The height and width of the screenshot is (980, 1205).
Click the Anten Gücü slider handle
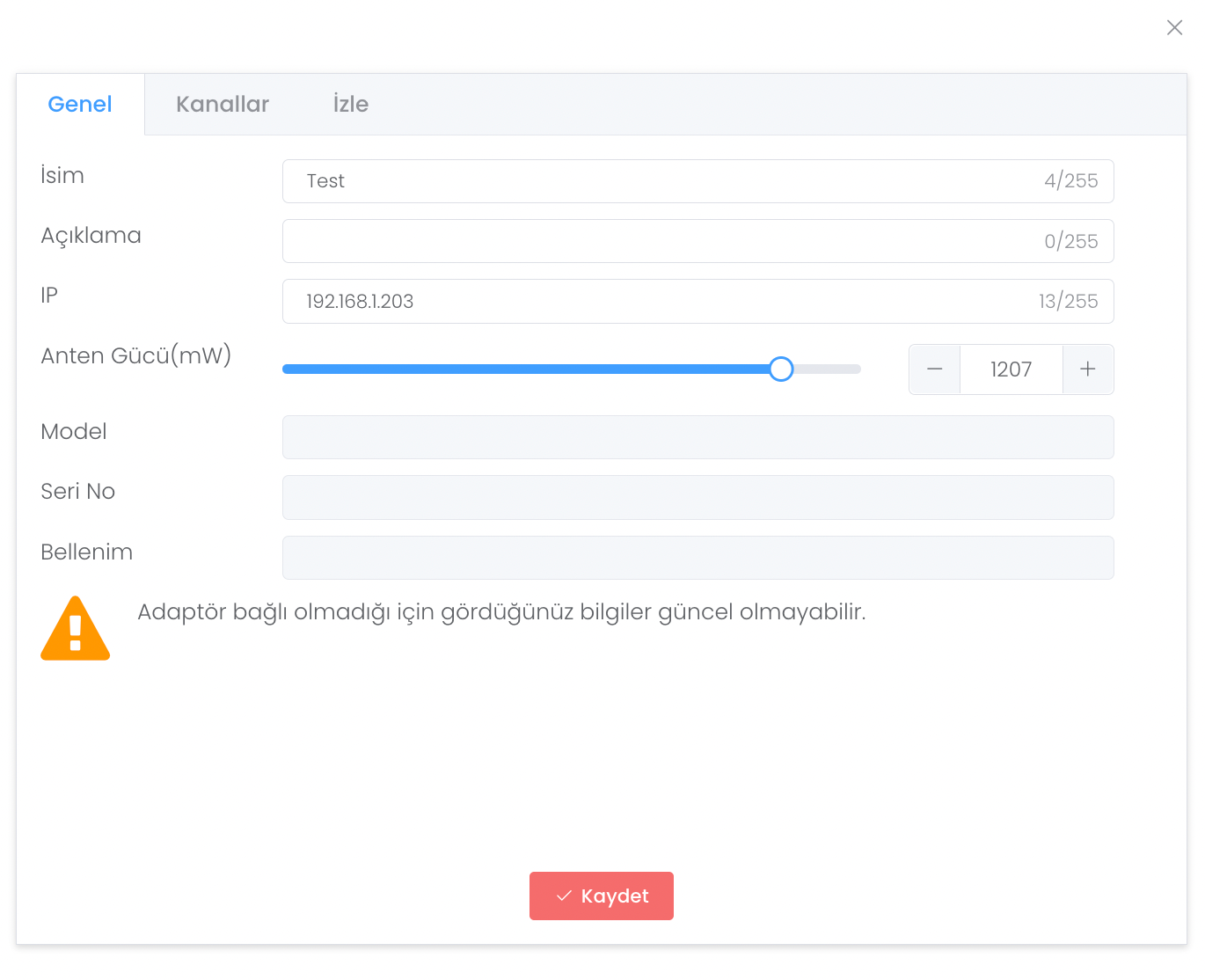[781, 369]
